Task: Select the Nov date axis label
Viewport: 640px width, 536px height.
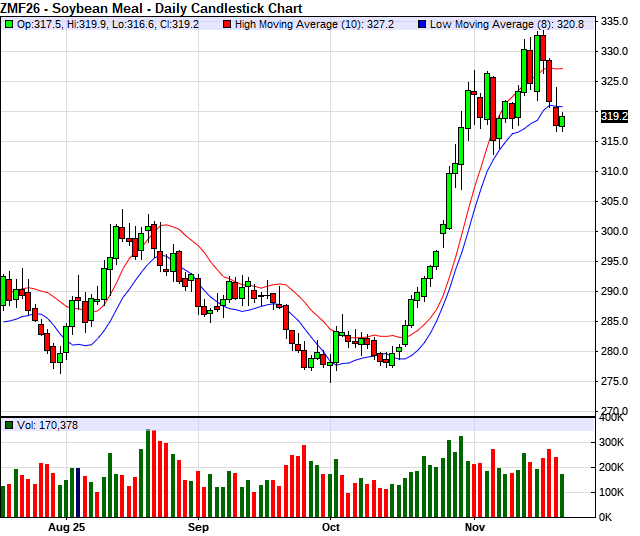Action: [x=475, y=526]
